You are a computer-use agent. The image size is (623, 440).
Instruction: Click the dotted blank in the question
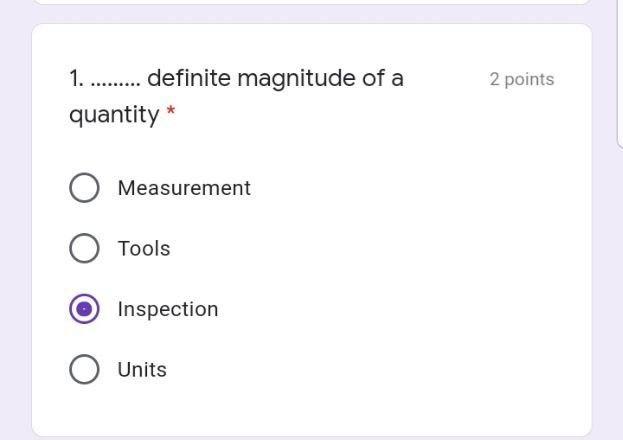115,80
